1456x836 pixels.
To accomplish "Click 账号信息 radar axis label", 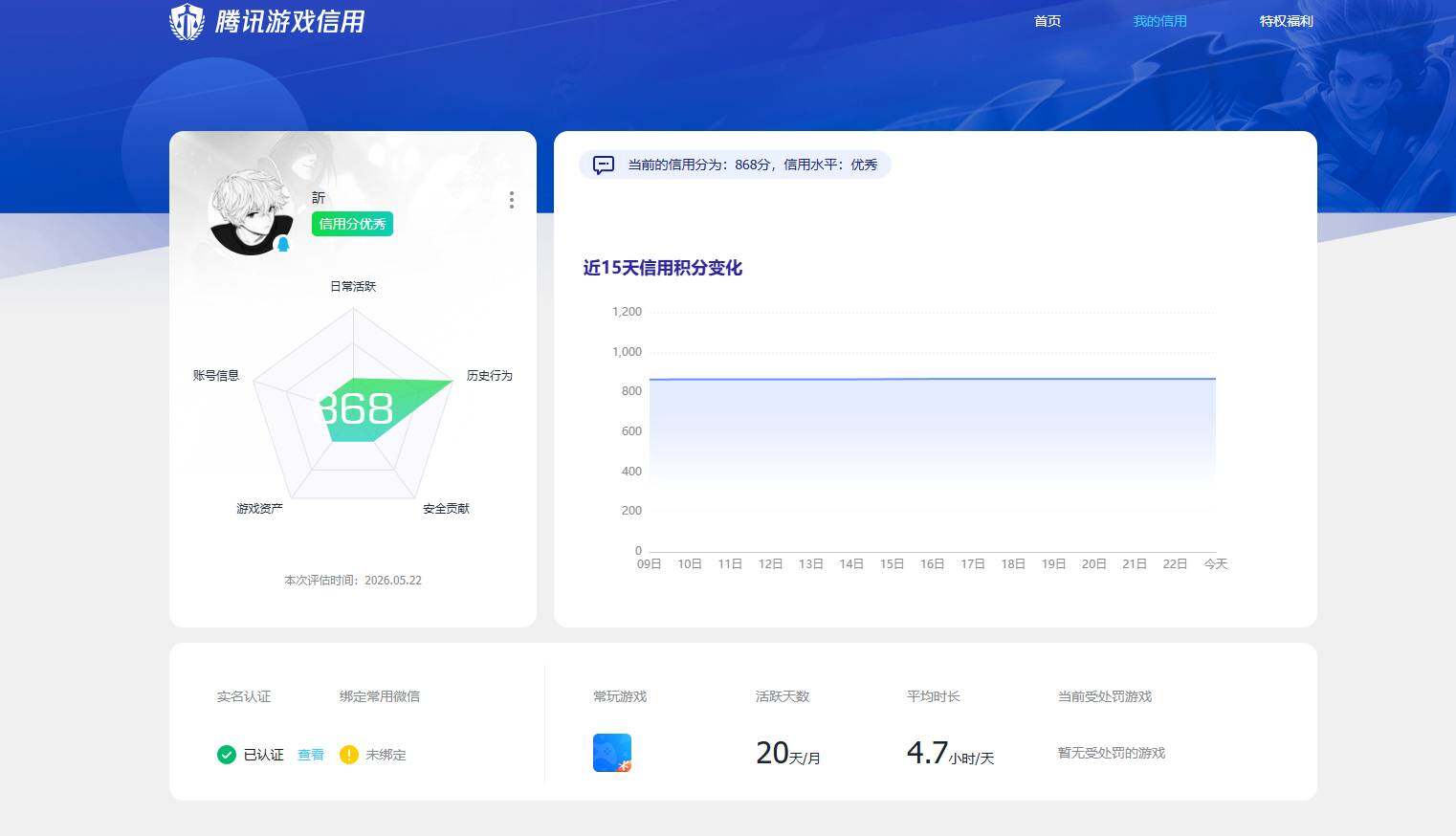I will (x=216, y=375).
